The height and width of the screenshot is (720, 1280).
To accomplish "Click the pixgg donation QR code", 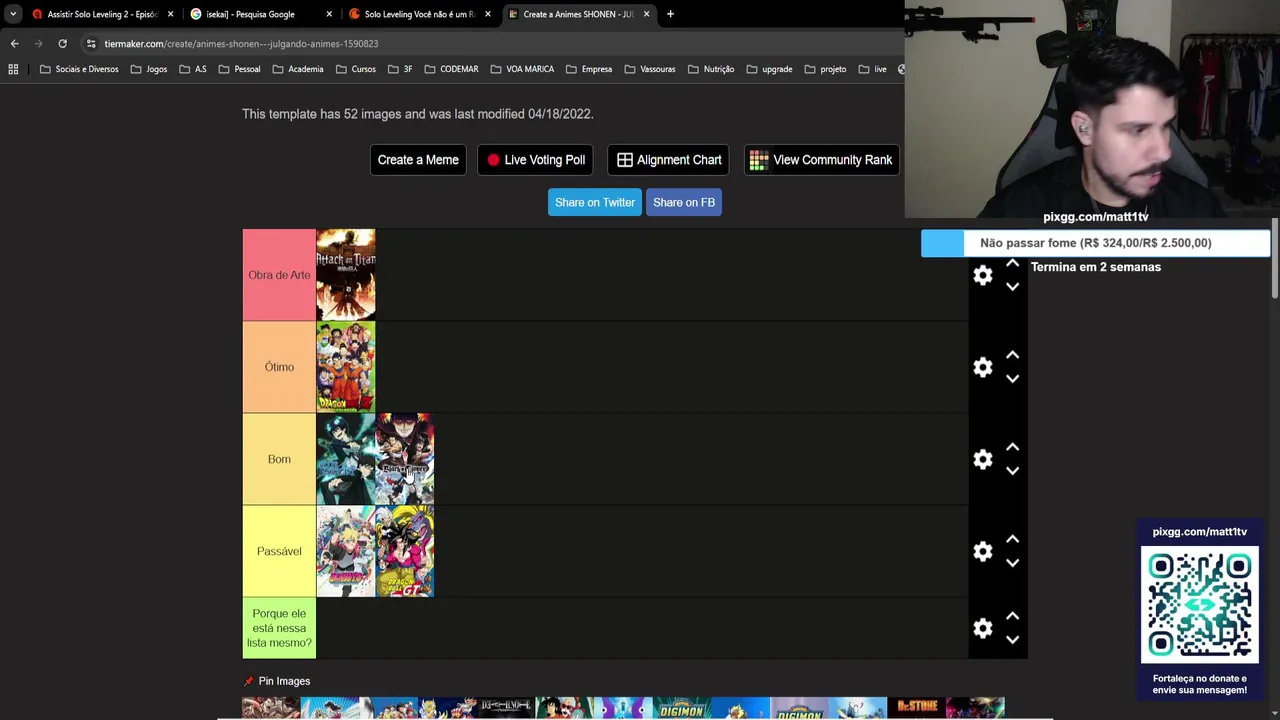I will click(1200, 604).
